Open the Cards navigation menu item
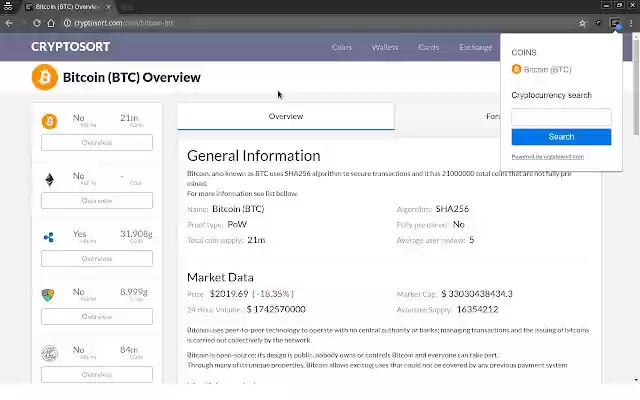Viewport: 640px width, 400px height. pyautogui.click(x=428, y=47)
